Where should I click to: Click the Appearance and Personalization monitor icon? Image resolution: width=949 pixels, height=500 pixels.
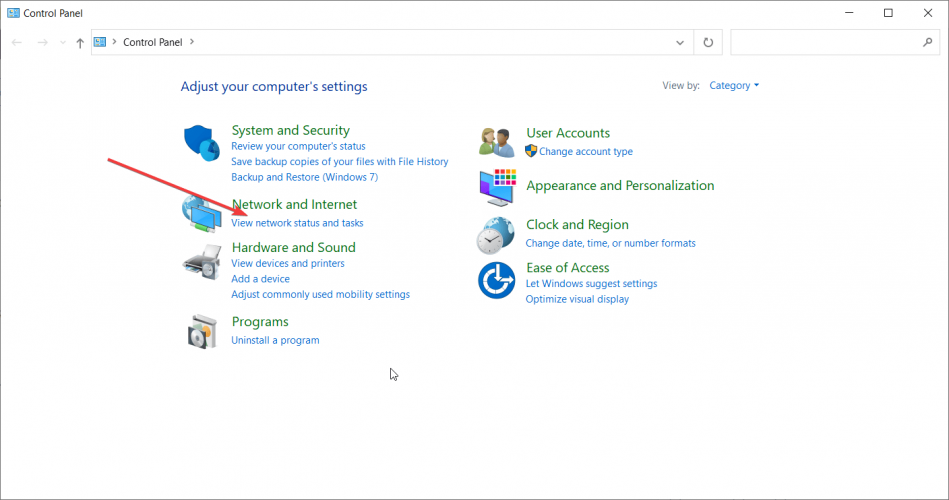(x=497, y=186)
